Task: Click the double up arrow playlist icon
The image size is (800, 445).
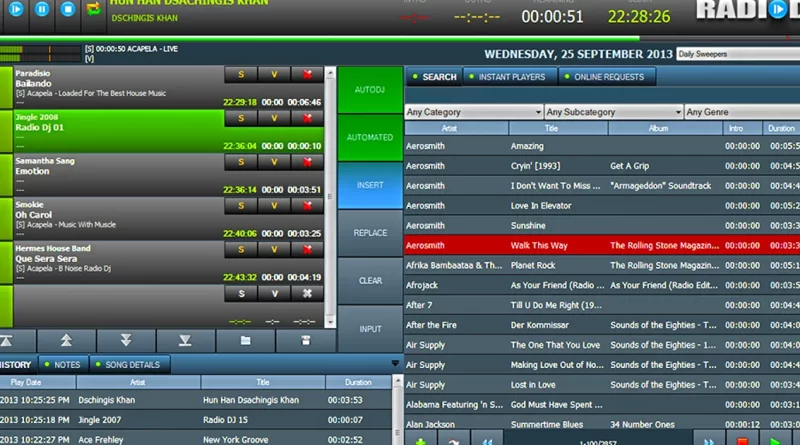Action: [x=67, y=340]
